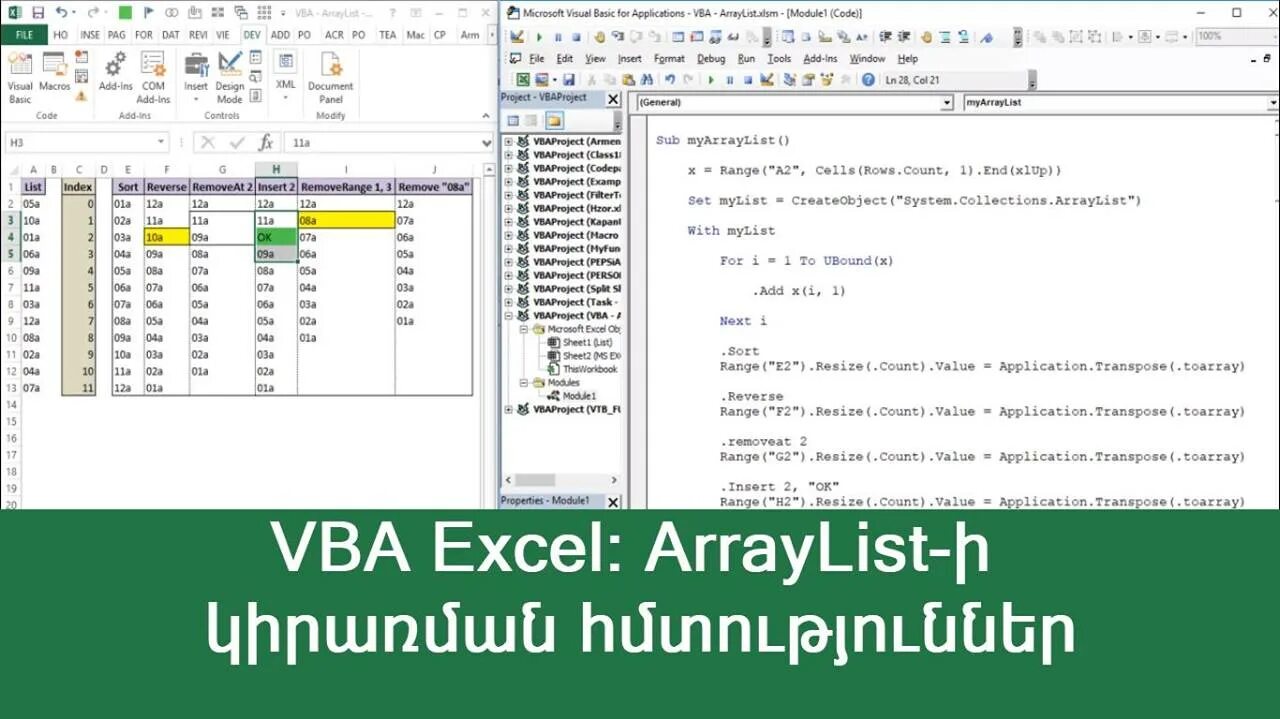
Task: Open VBA Help question mark icon
Action: tap(868, 80)
